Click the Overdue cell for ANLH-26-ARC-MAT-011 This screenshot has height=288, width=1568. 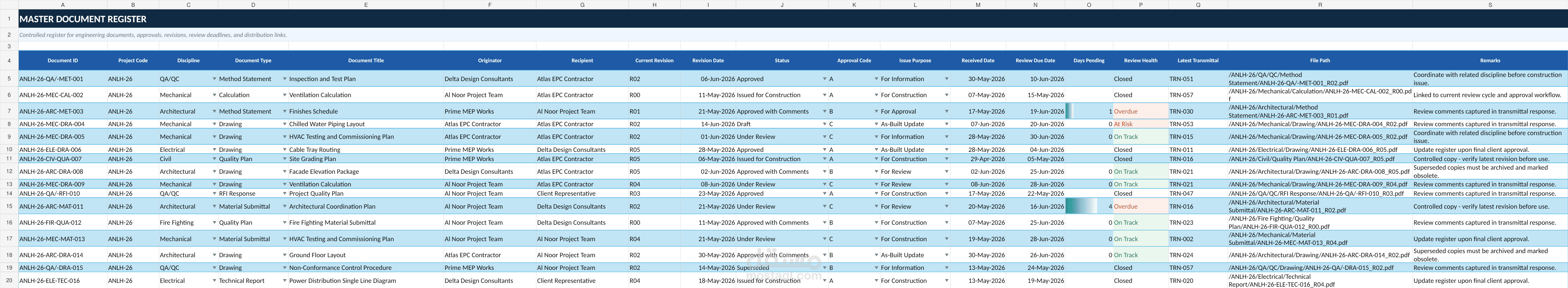[1141, 206]
